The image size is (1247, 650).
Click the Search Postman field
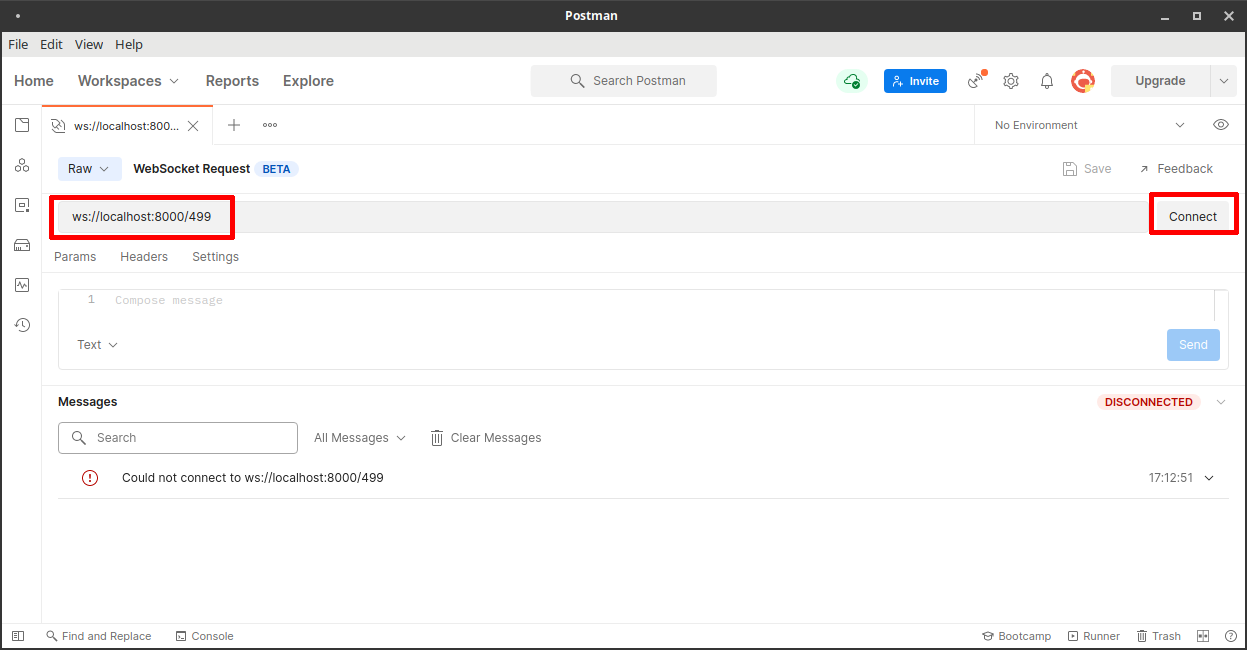click(624, 81)
